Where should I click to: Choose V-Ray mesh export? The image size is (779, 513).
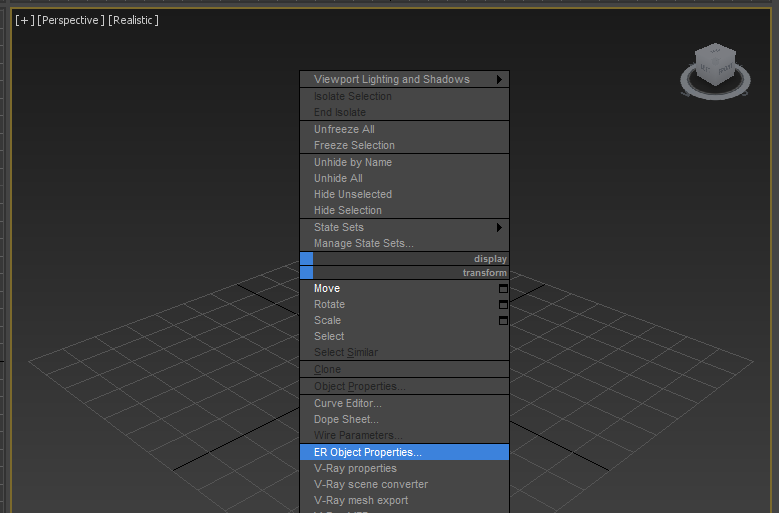point(404,500)
